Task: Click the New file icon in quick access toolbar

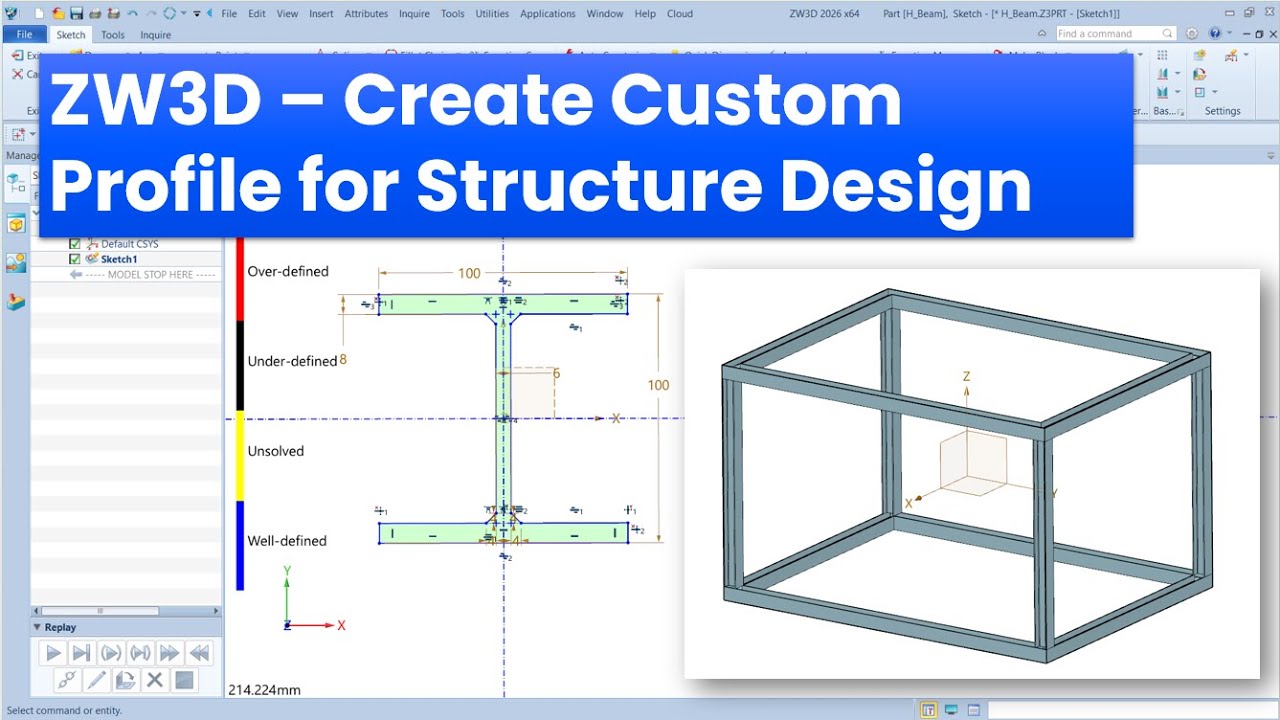Action: pyautogui.click(x=39, y=14)
